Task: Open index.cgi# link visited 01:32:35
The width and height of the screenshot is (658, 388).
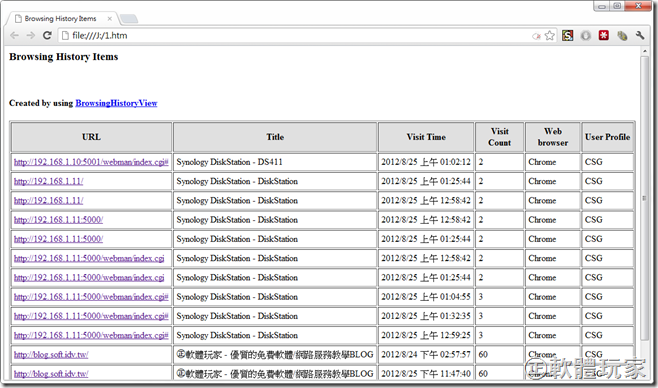Action: pyautogui.click(x=91, y=316)
